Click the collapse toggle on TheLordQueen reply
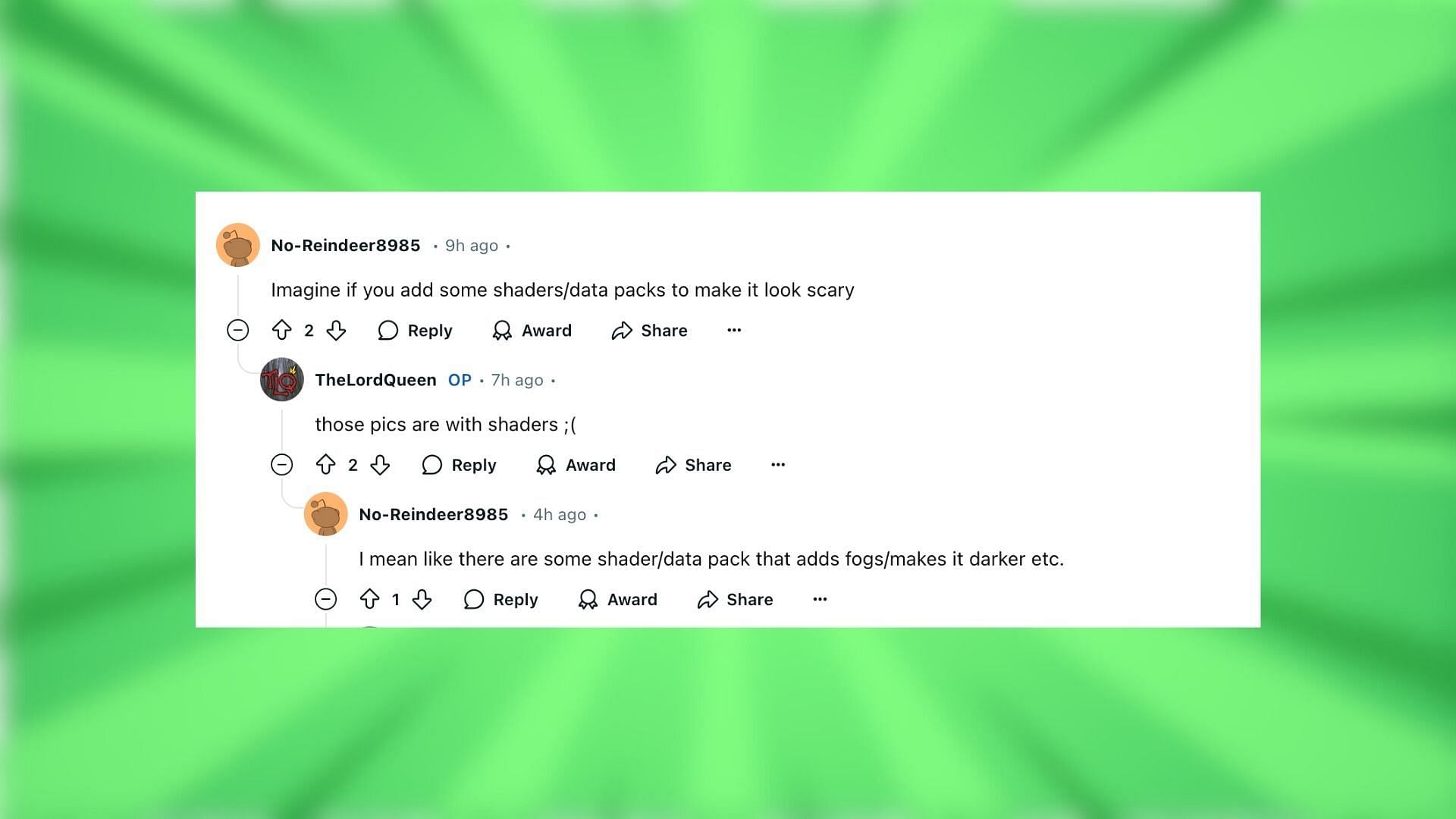This screenshot has width=1456, height=819. coord(283,464)
